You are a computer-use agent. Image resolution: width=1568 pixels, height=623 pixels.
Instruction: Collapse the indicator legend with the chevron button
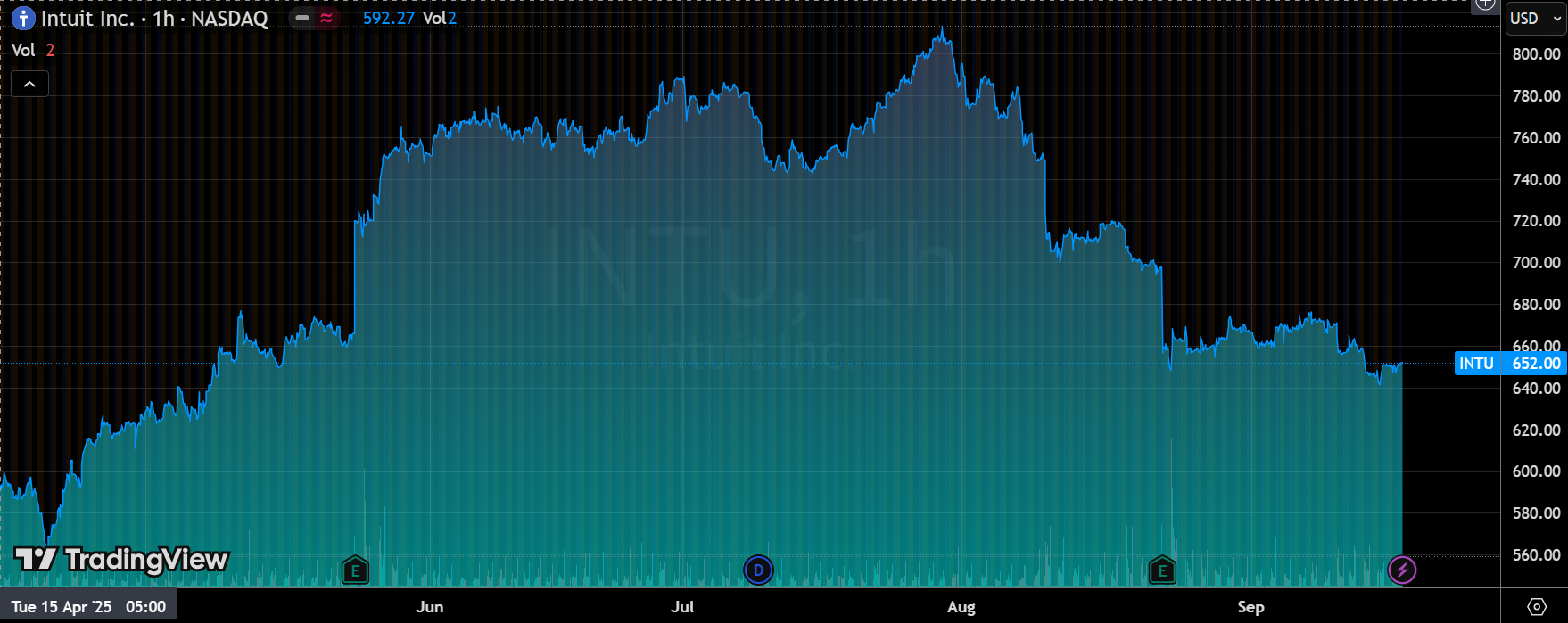pos(29,84)
